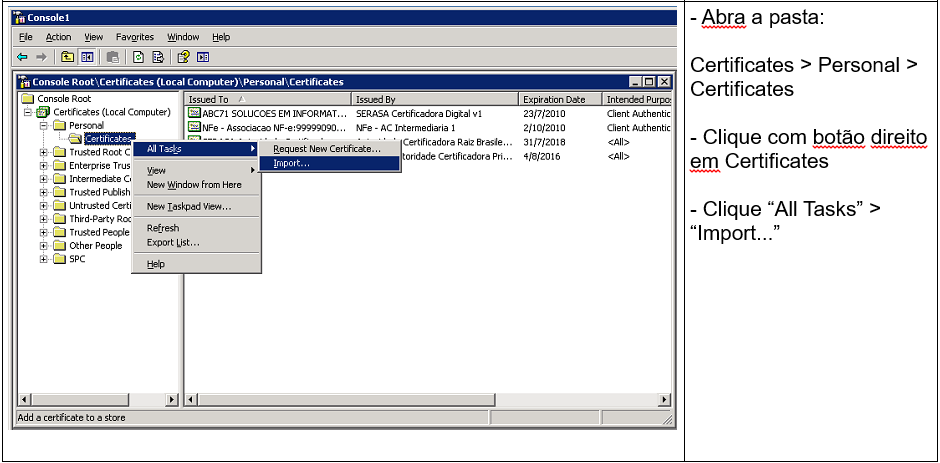Viewport: 940px width, 463px height.
Task: Expand the Intermediate tree node
Action: [43, 179]
